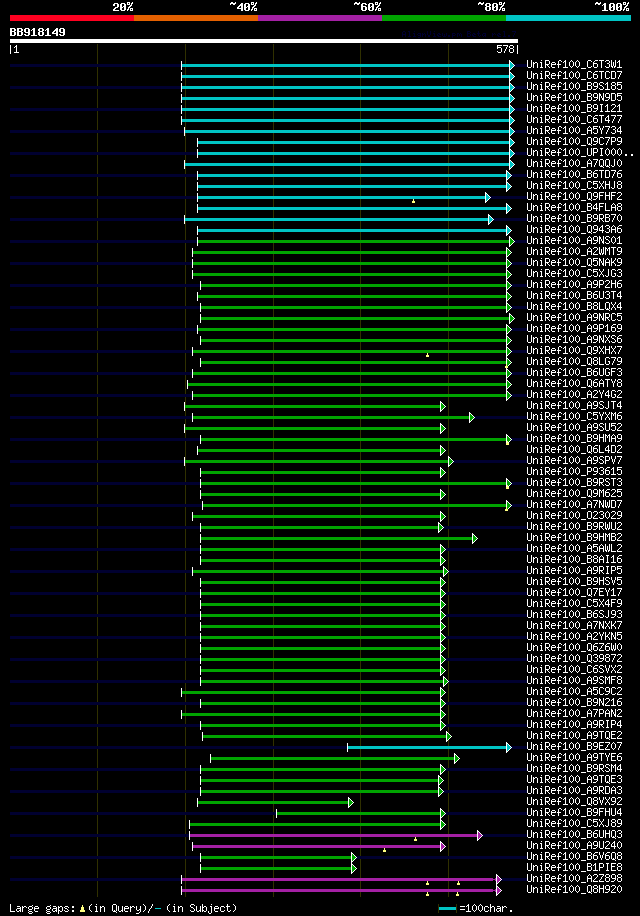
Task: Click the UniRef100_B6TD76 label
Action: (574, 175)
